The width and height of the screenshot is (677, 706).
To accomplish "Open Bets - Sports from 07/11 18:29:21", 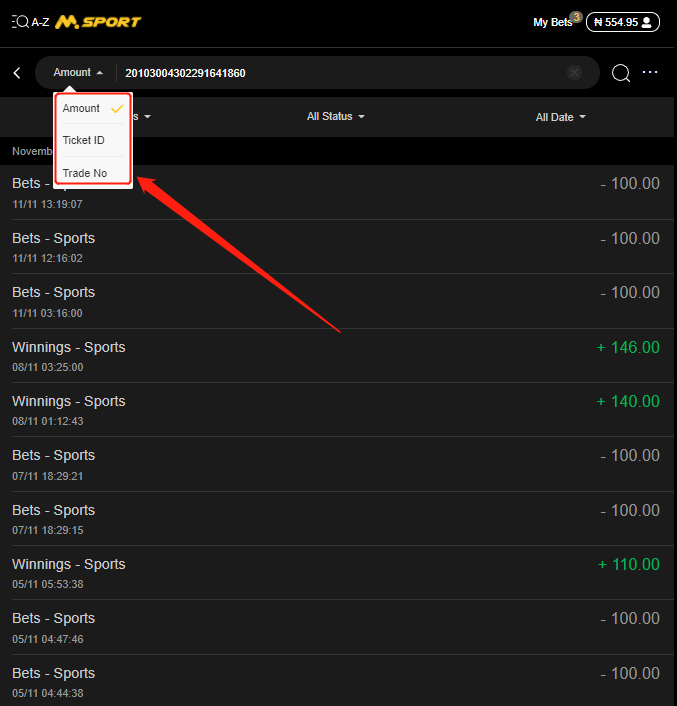I will [338, 464].
